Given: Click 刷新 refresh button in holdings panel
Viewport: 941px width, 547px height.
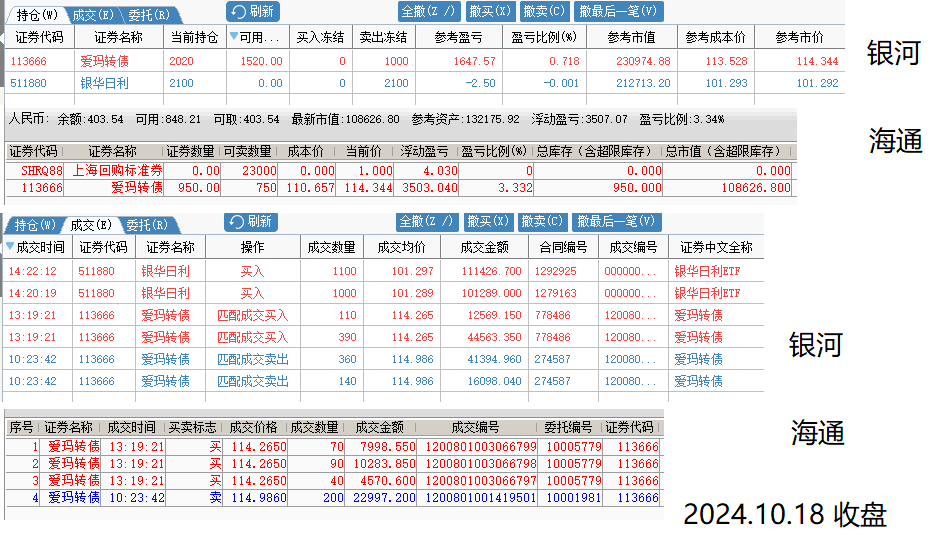Looking at the screenshot, I should 253,12.
